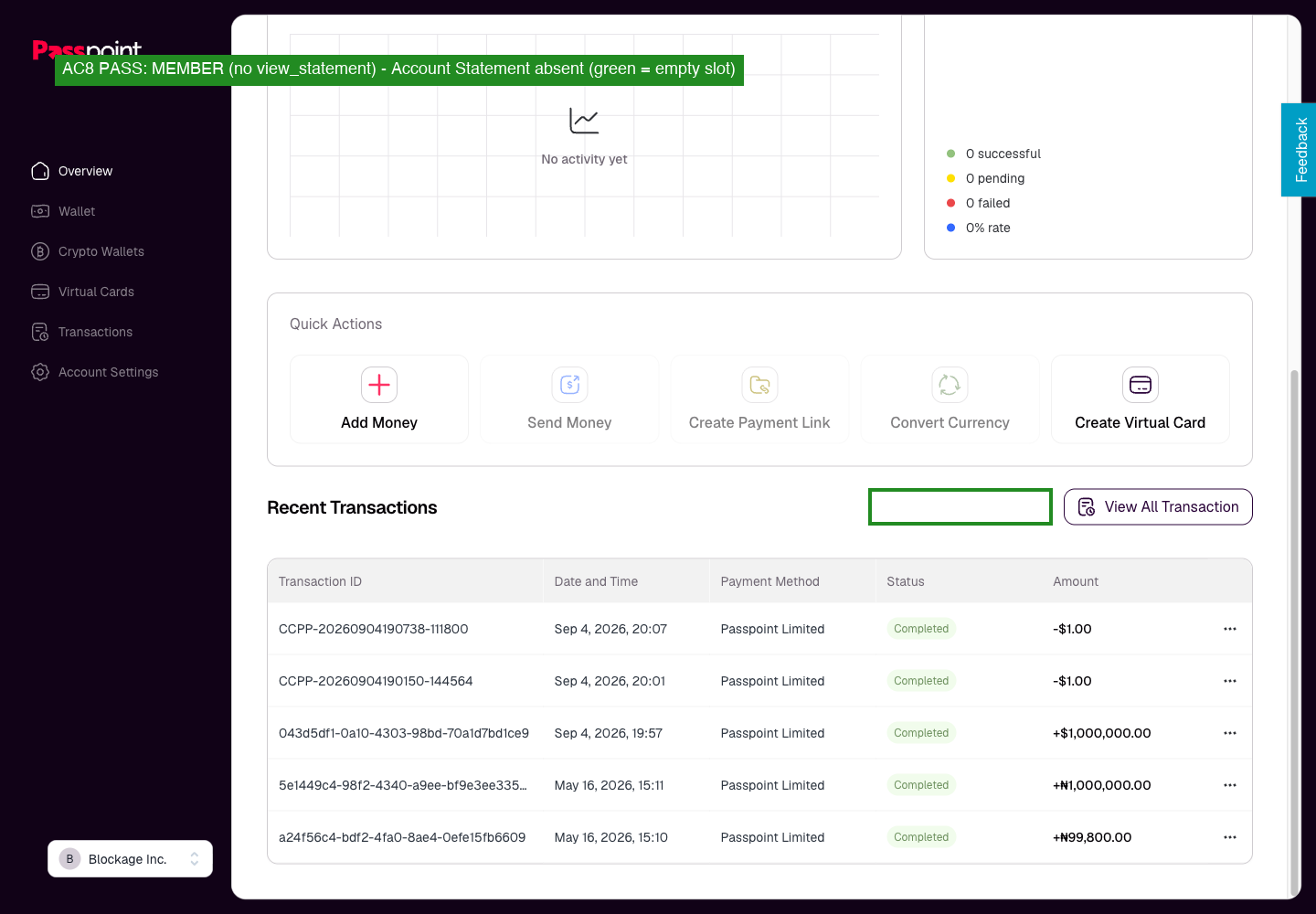Click the Virtual Cards card icon

click(x=40, y=292)
